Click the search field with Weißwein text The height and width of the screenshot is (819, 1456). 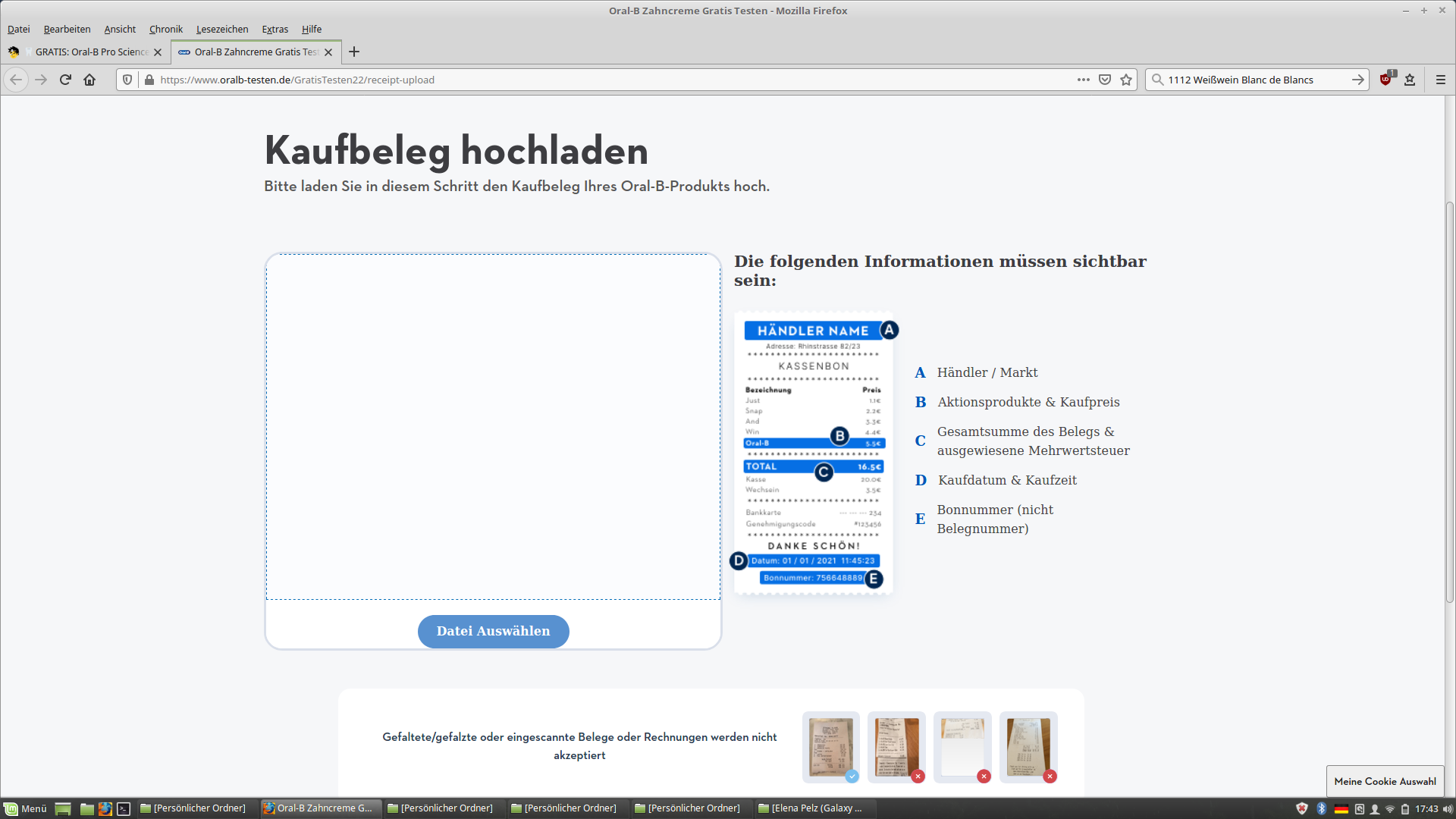1255,80
